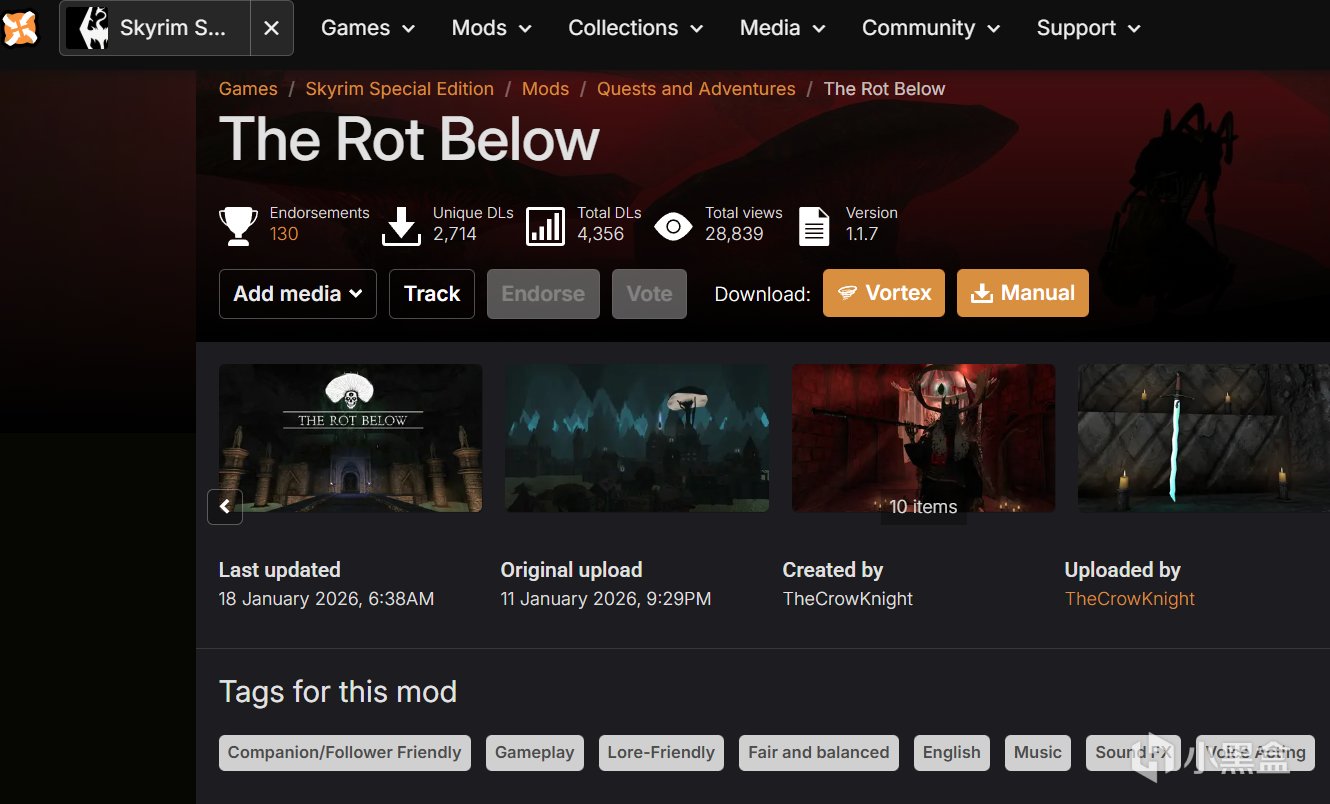
Task: Select the Lore-Friendly tag
Action: (661, 753)
